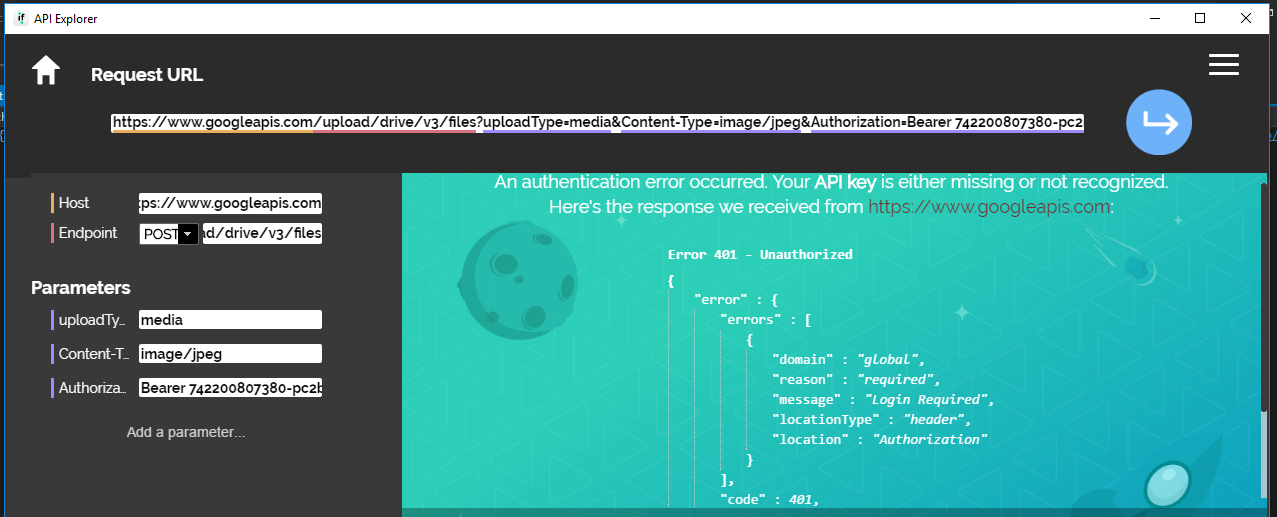This screenshot has height=517, width=1277.
Task: Edit the Request URL field
Action: (598, 123)
